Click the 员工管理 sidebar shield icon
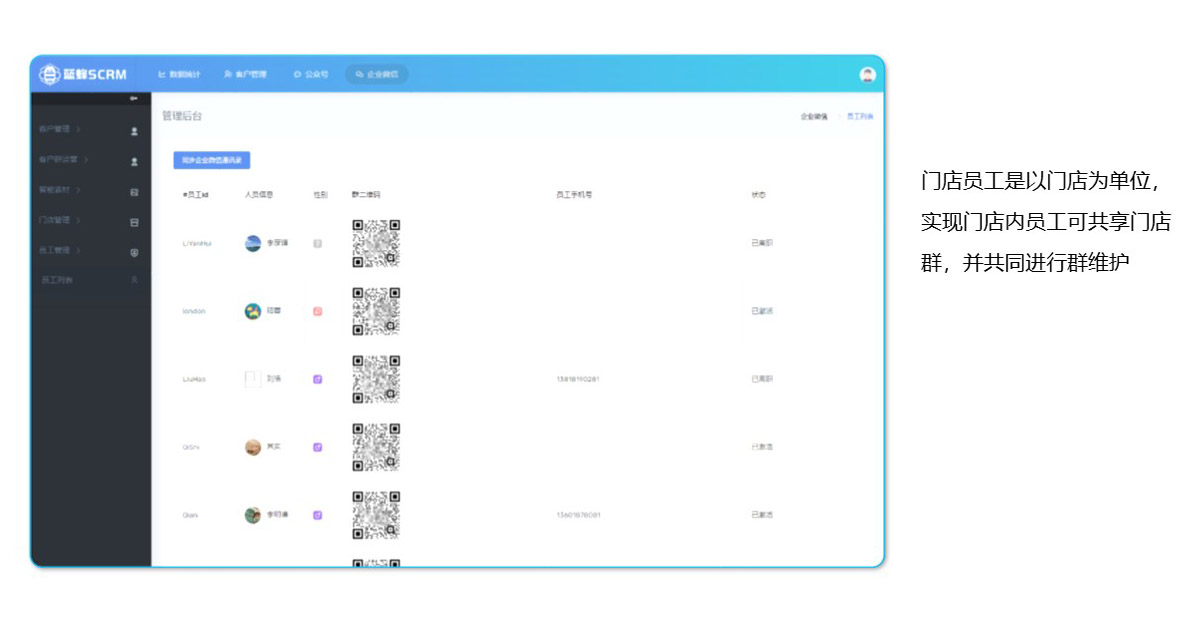 (x=135, y=252)
